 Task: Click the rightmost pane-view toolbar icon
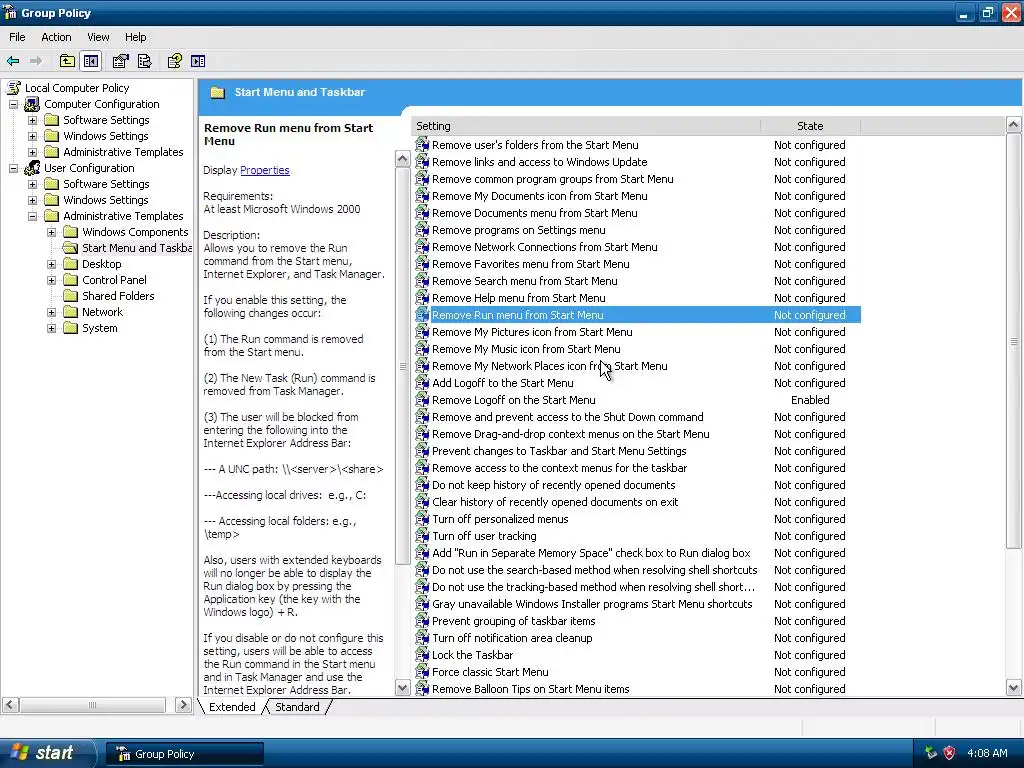pyautogui.click(x=198, y=61)
